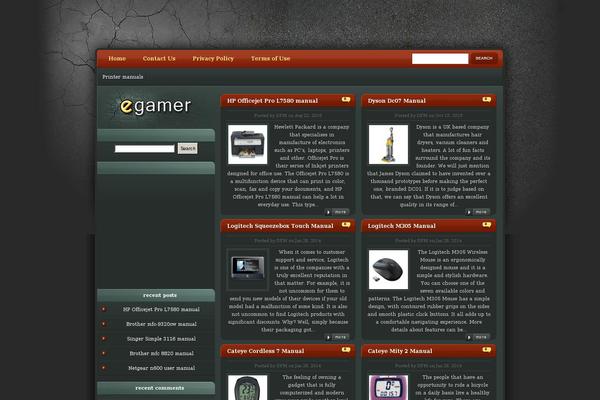Open the Squeezebox Touch device thumbnail
The image size is (600, 400).
[x=248, y=269]
